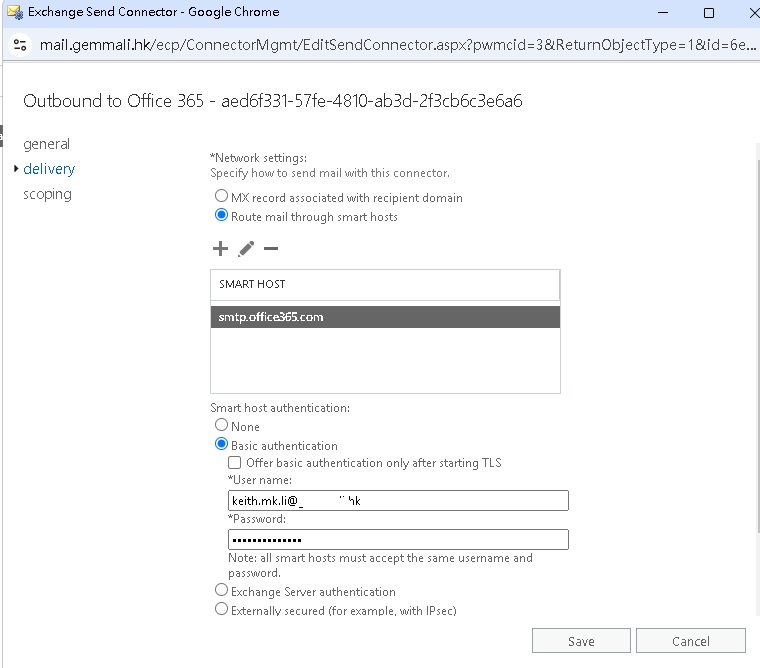
Task: Open the scoping tab
Action: pyautogui.click(x=48, y=194)
